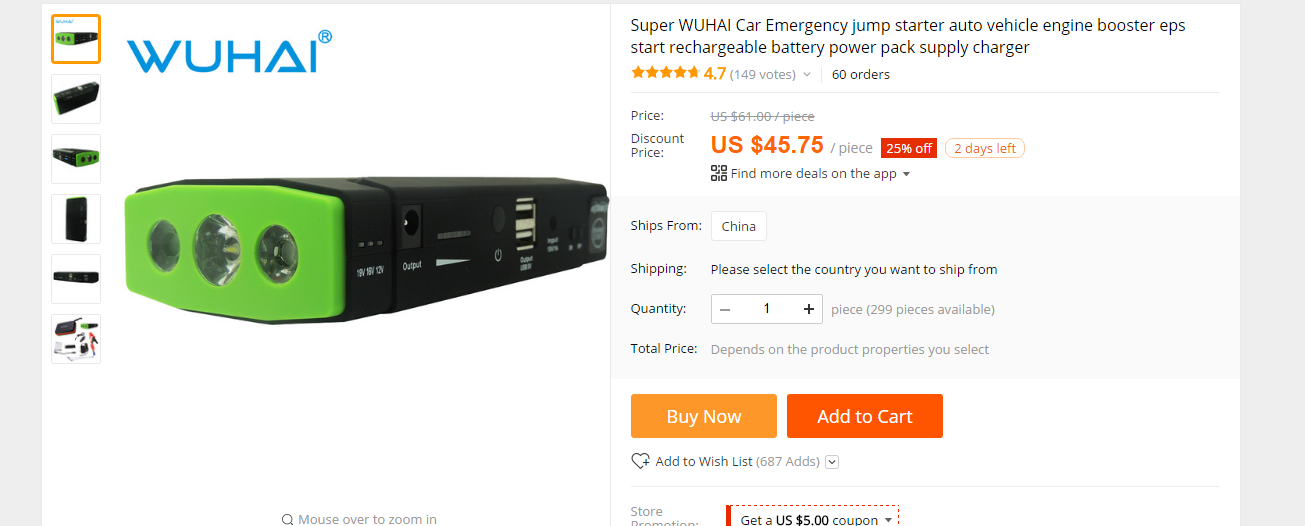1305x526 pixels.
Task: Click the orange star rating
Action: pyautogui.click(x=665, y=73)
